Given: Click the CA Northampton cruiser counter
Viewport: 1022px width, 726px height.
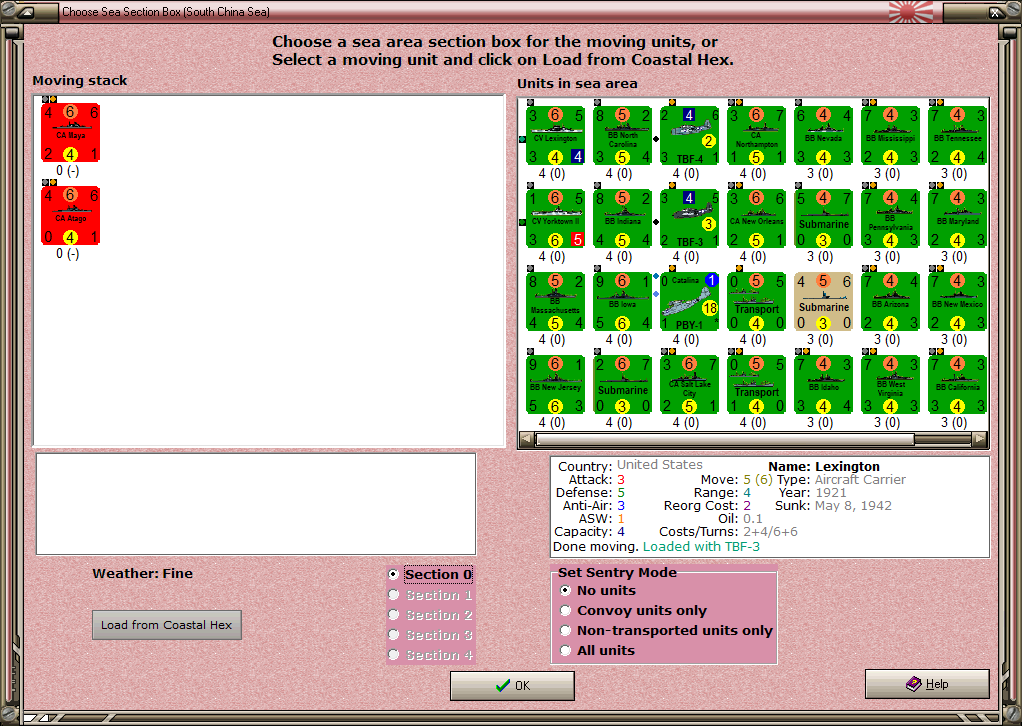Looking at the screenshot, I should tap(756, 136).
